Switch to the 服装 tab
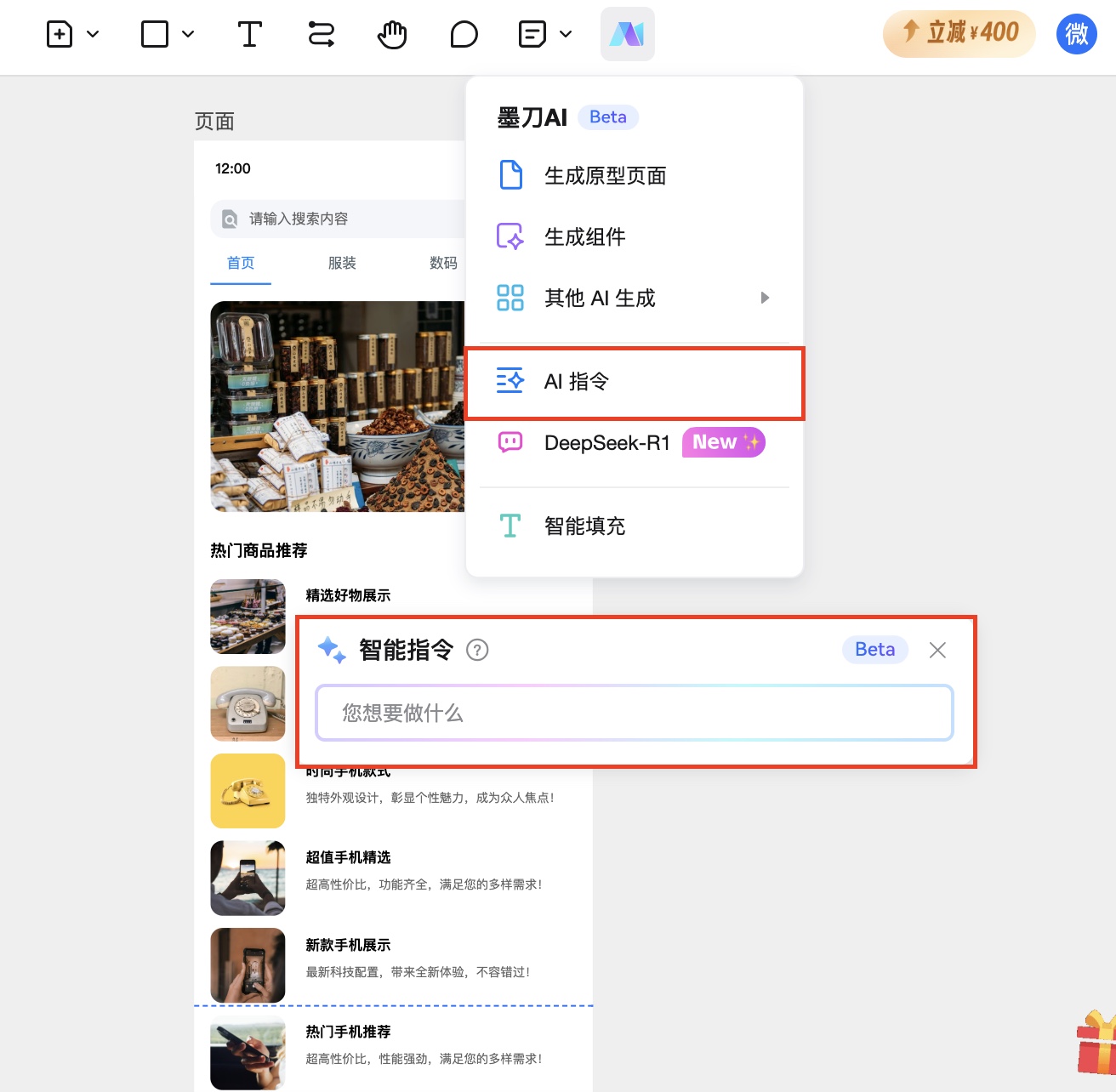 [342, 263]
